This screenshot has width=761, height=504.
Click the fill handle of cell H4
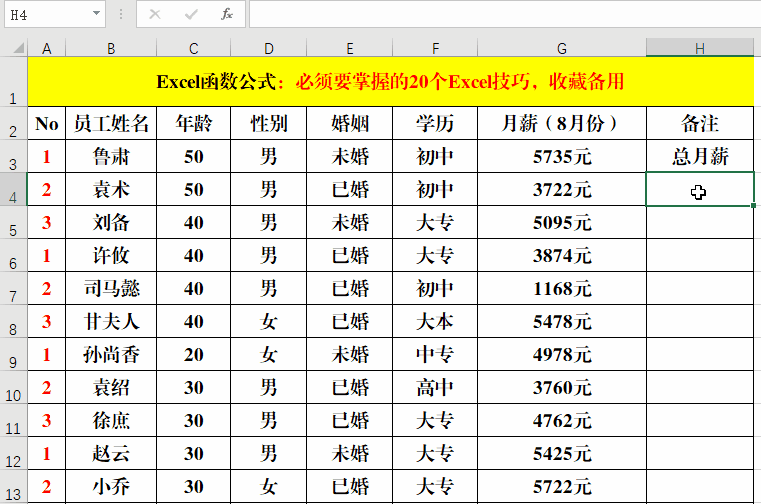click(x=753, y=206)
